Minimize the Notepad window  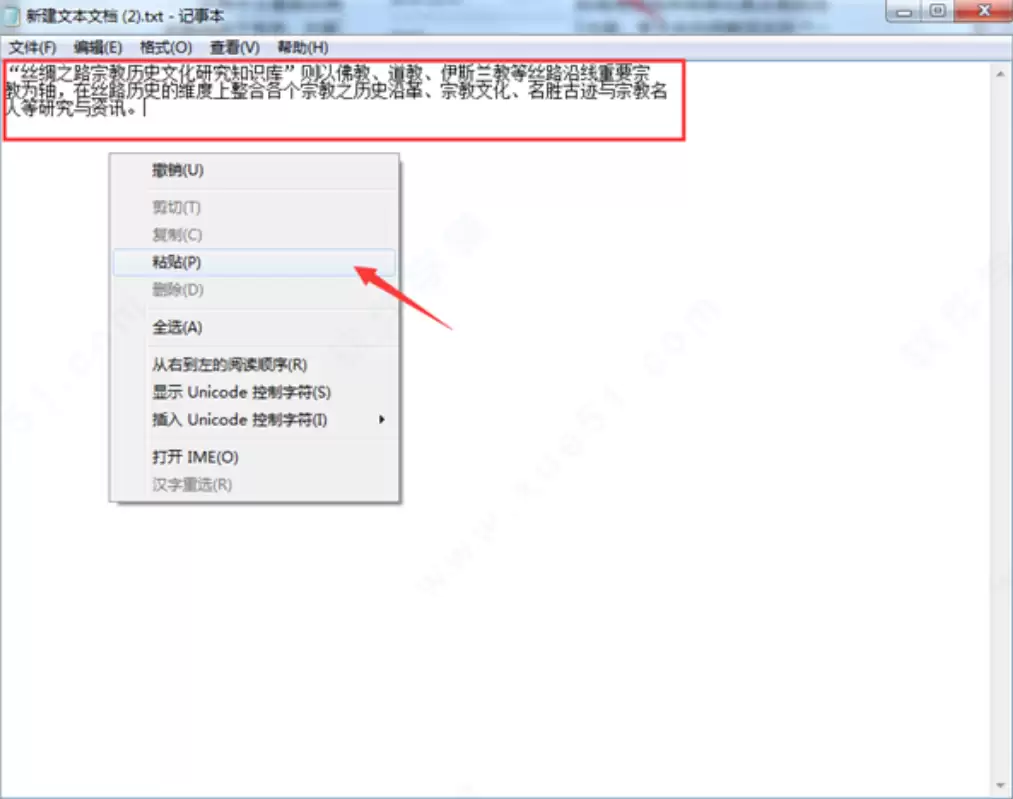click(906, 12)
